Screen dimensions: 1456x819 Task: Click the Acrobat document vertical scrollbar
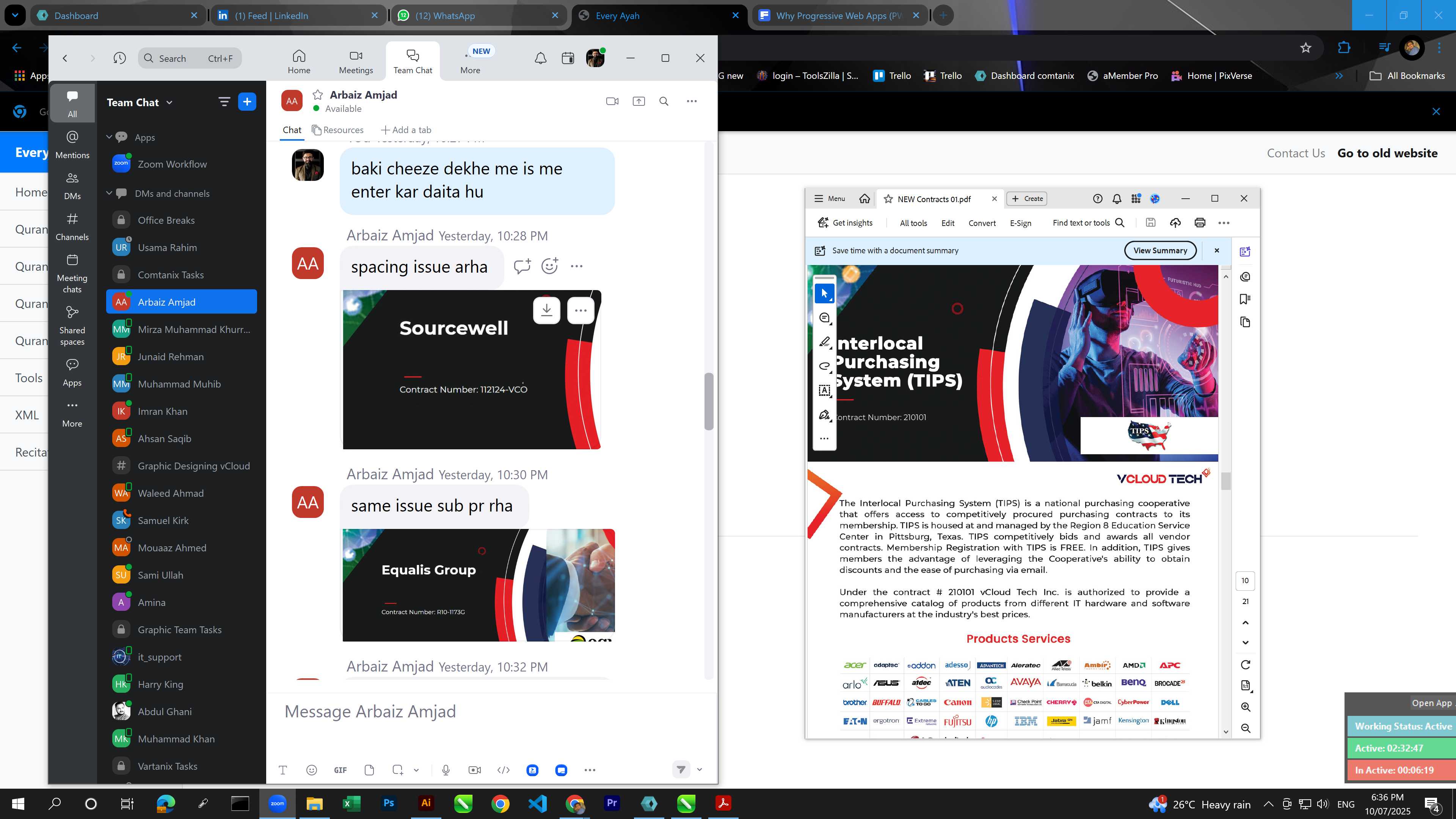pyautogui.click(x=1225, y=480)
